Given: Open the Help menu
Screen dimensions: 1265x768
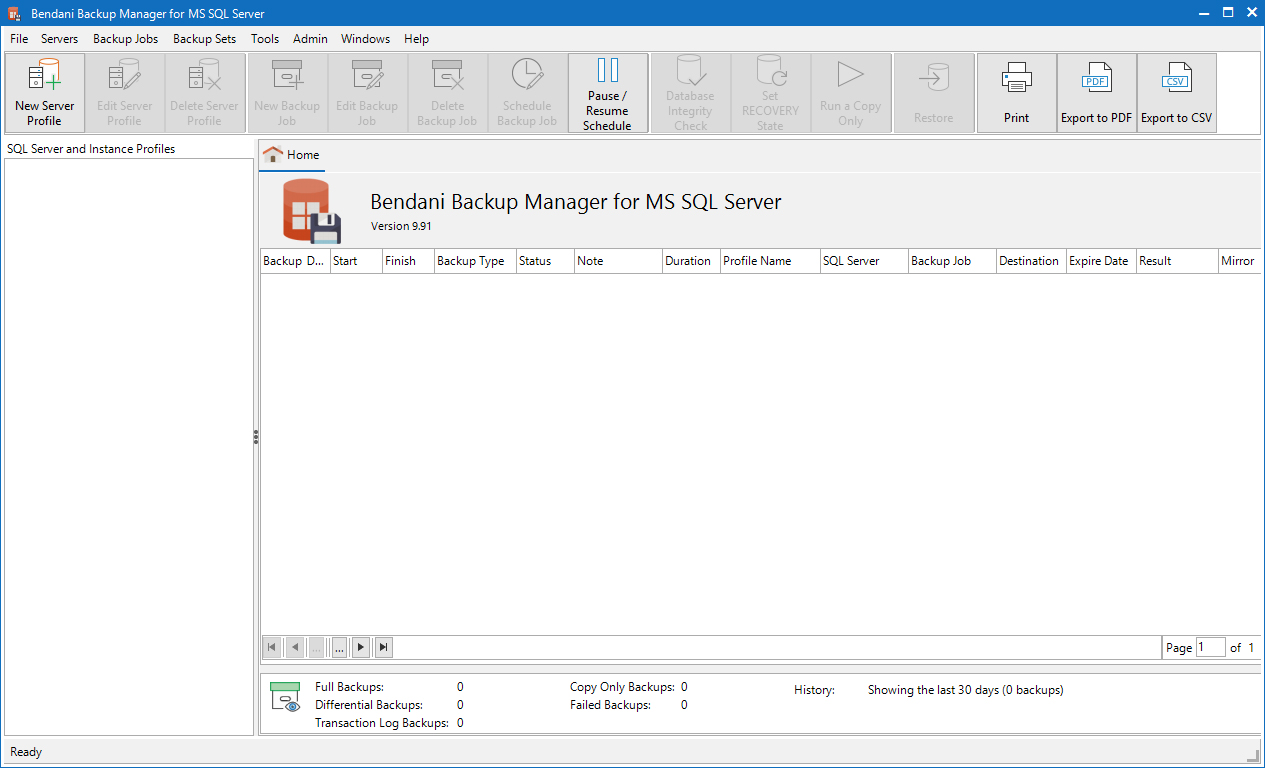Looking at the screenshot, I should (x=416, y=39).
